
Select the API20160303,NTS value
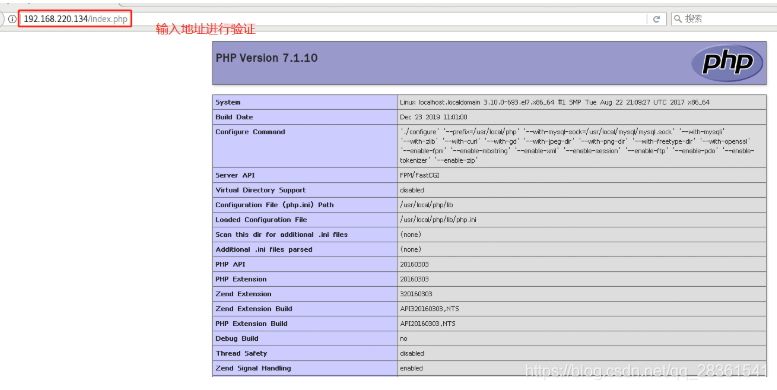427,324
